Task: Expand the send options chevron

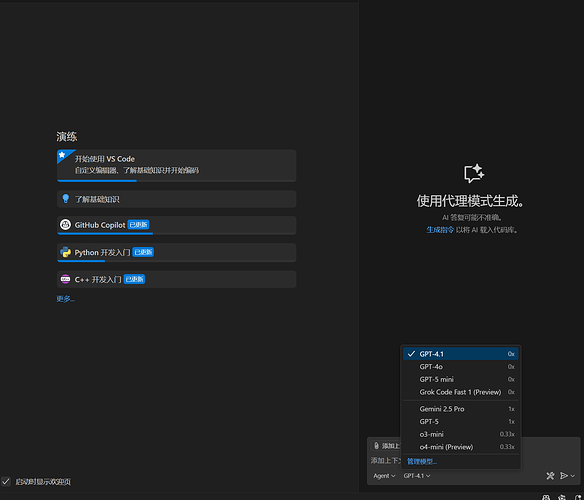Action: pyautogui.click(x=573, y=476)
